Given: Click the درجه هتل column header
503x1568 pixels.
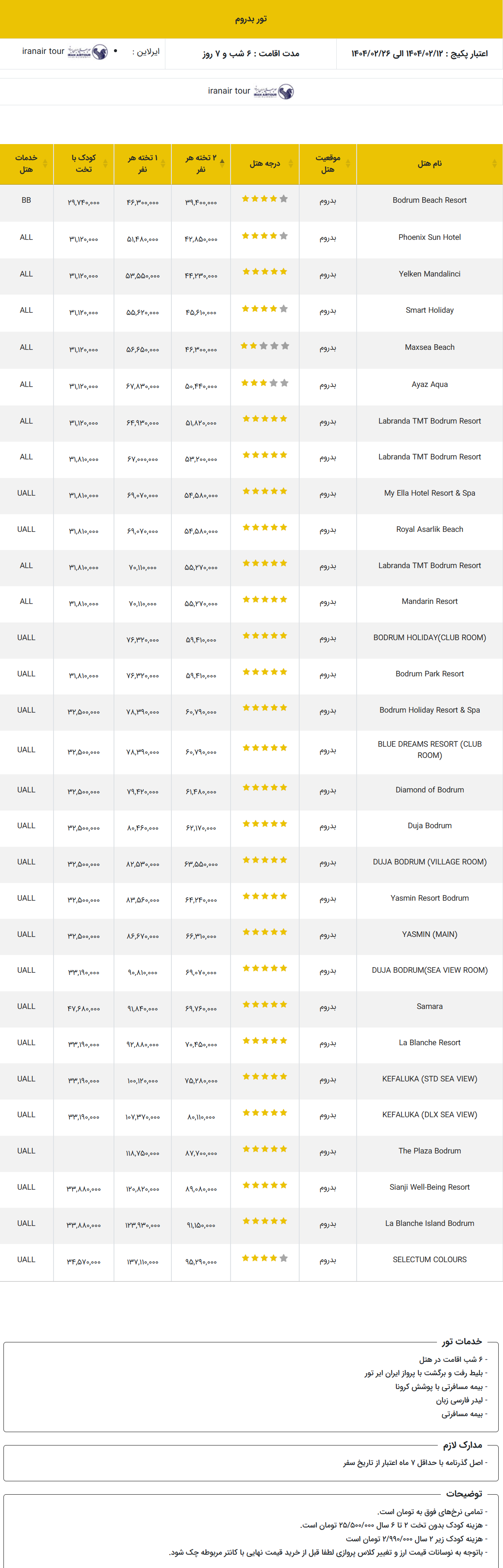Looking at the screenshot, I should coord(265,164).
